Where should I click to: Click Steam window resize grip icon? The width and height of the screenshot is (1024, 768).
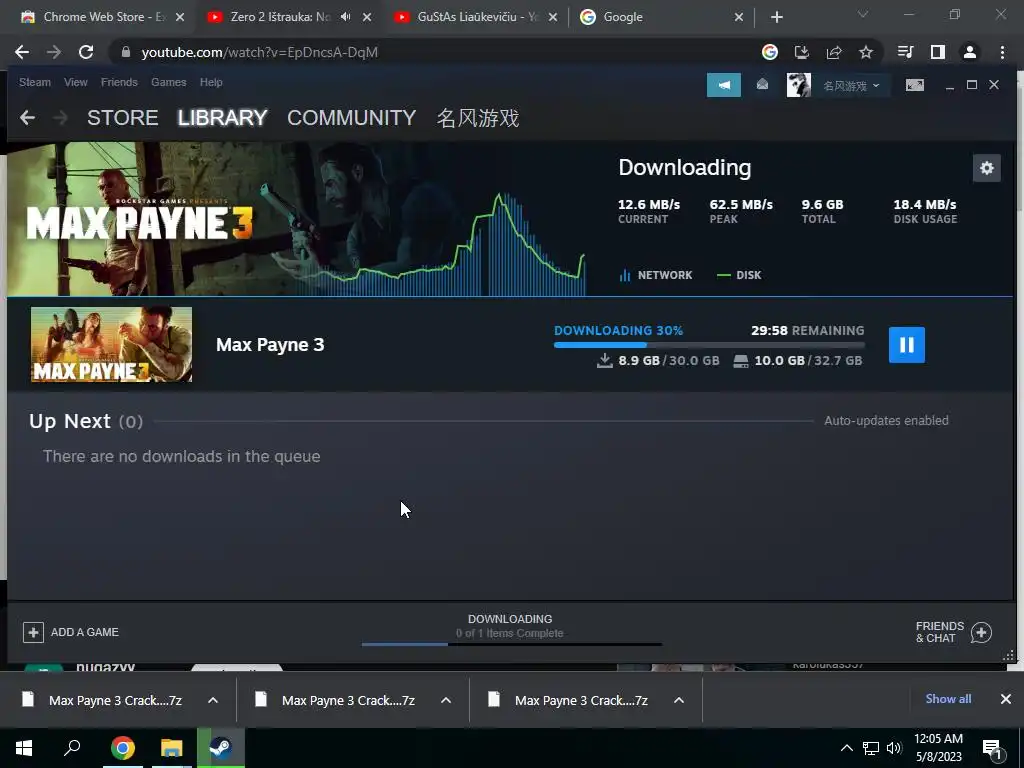(1008, 655)
